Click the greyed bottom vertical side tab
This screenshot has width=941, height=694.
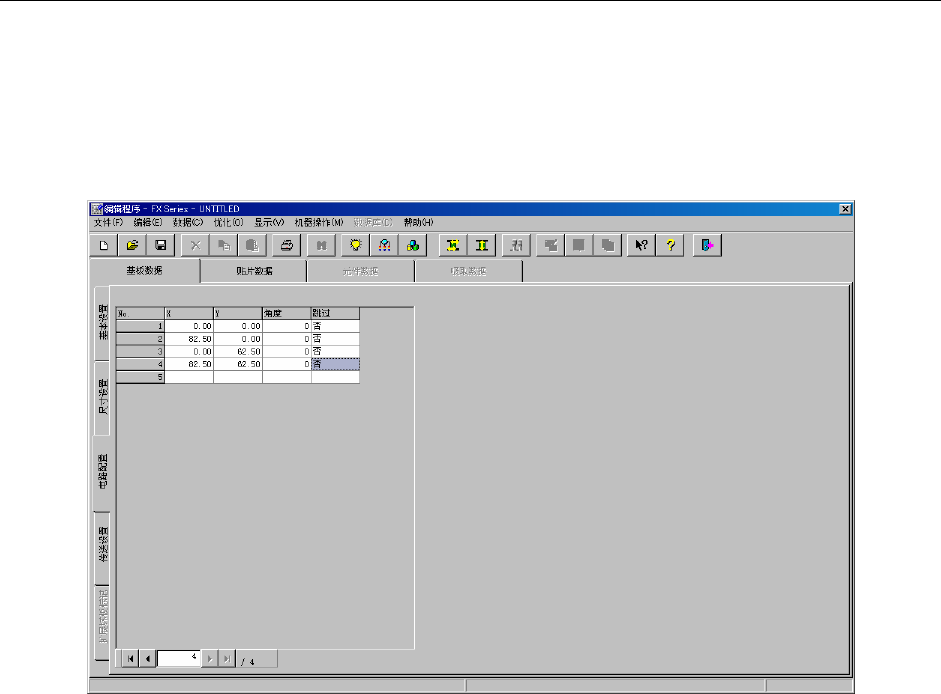tap(103, 622)
